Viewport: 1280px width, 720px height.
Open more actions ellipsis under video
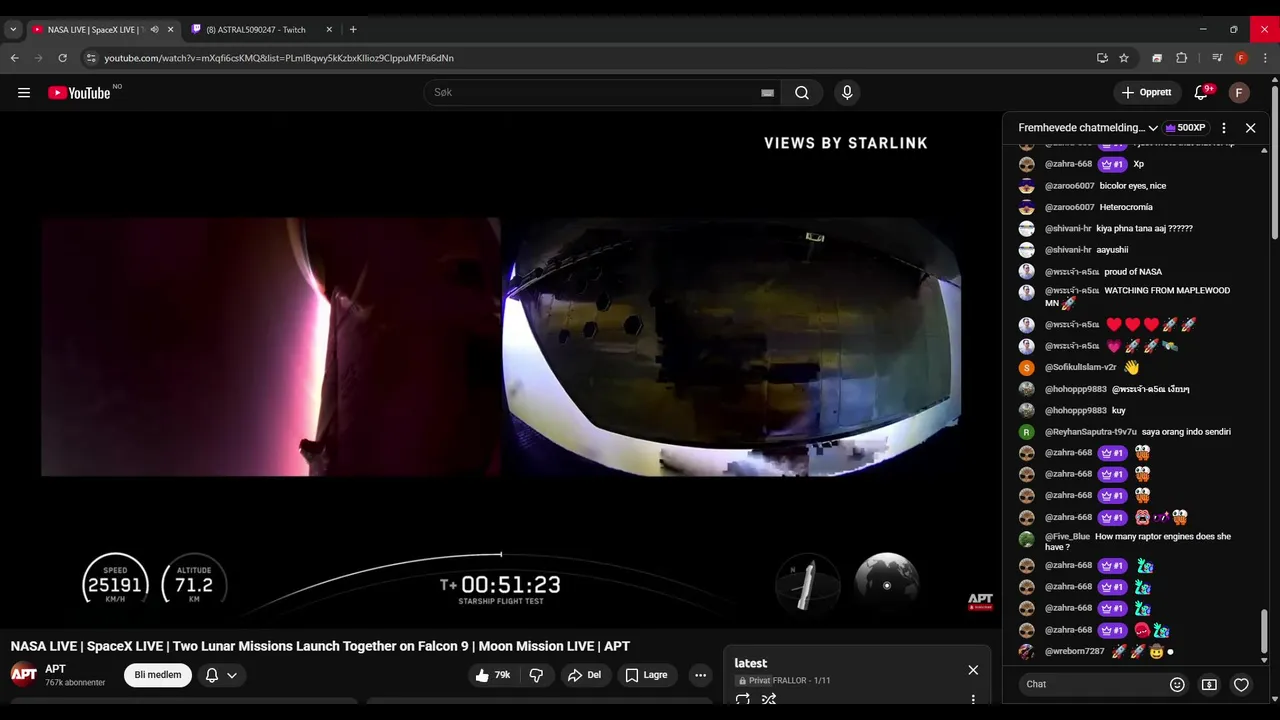pyautogui.click(x=700, y=675)
